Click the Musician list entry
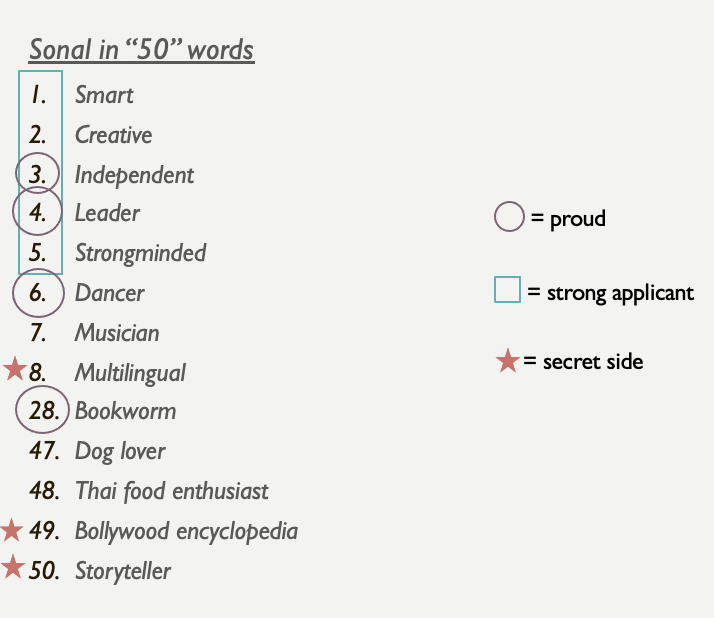The width and height of the screenshot is (714, 618). 117,333
